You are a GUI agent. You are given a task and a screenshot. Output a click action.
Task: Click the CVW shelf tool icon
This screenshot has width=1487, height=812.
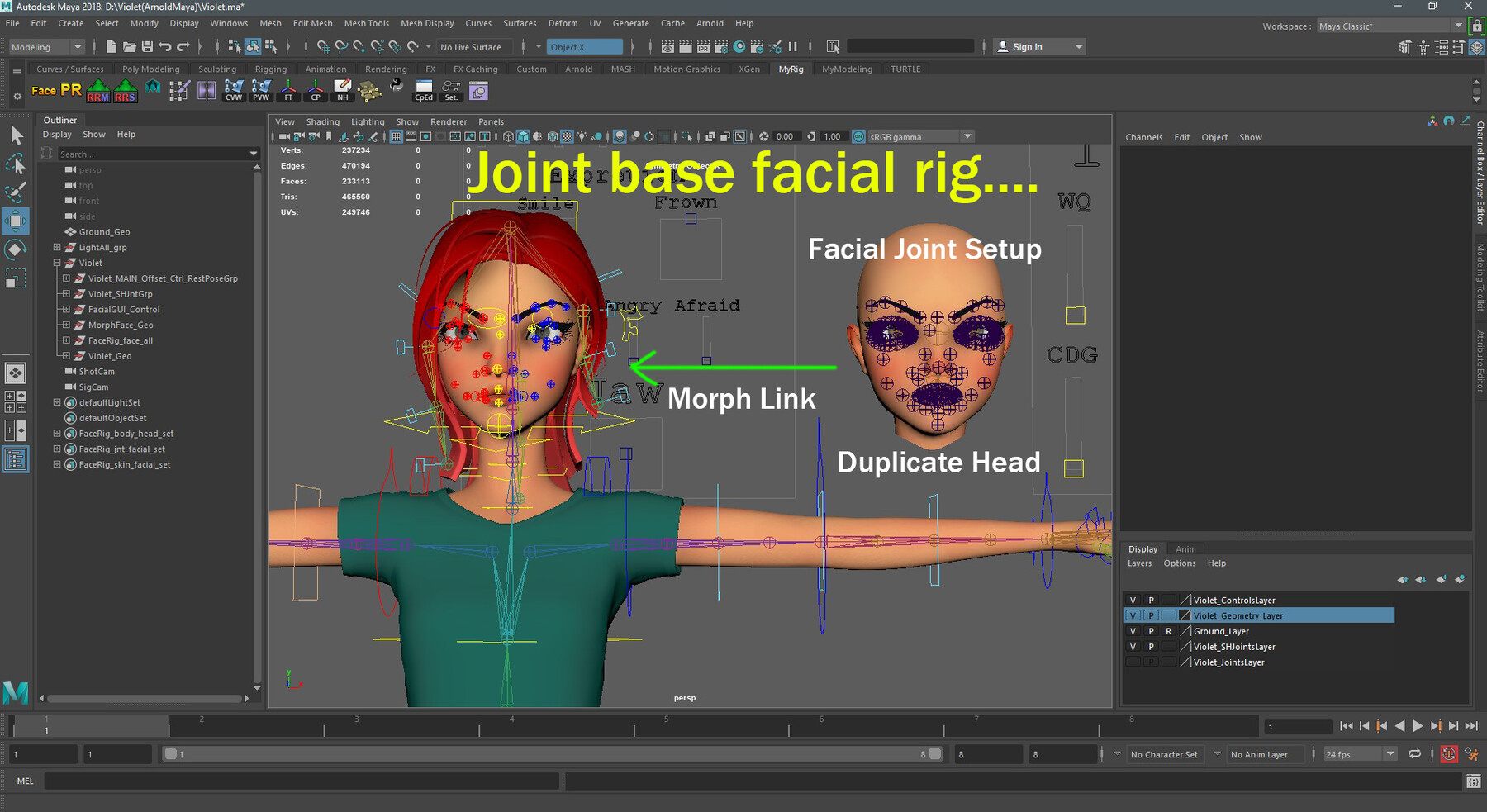click(x=234, y=90)
